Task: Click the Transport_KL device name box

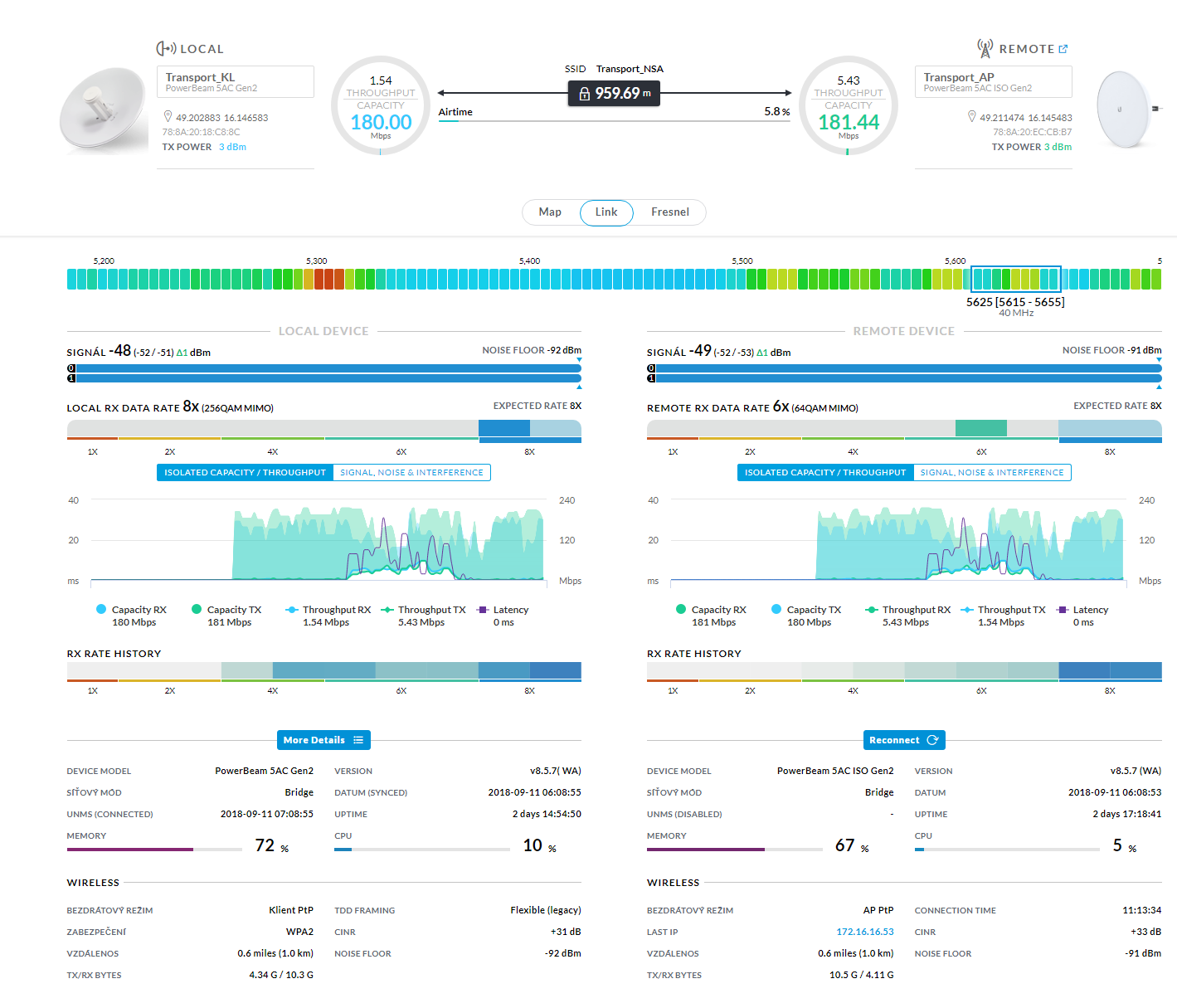Action: (236, 81)
